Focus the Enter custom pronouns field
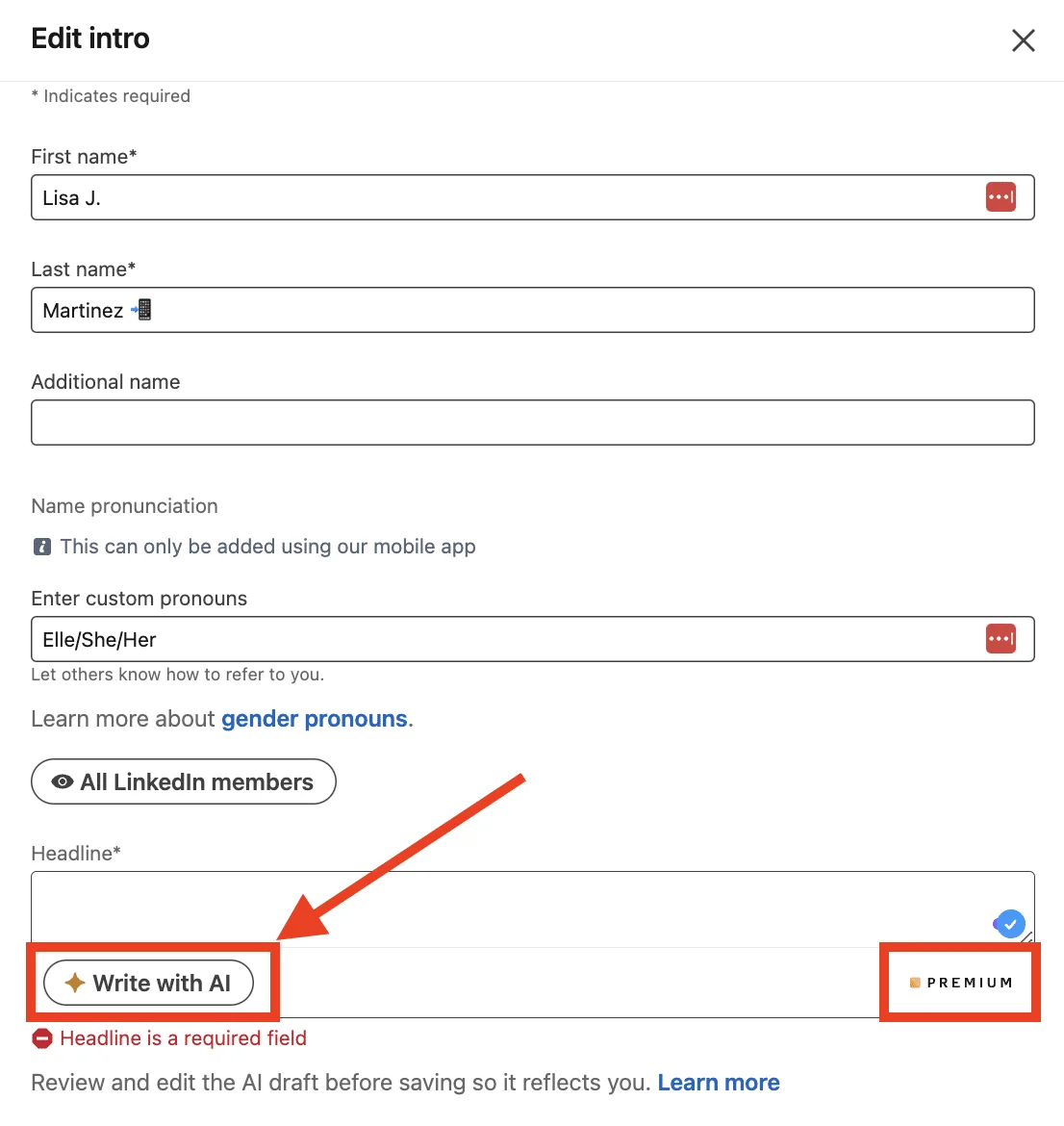1064x1126 pixels. tap(532, 638)
